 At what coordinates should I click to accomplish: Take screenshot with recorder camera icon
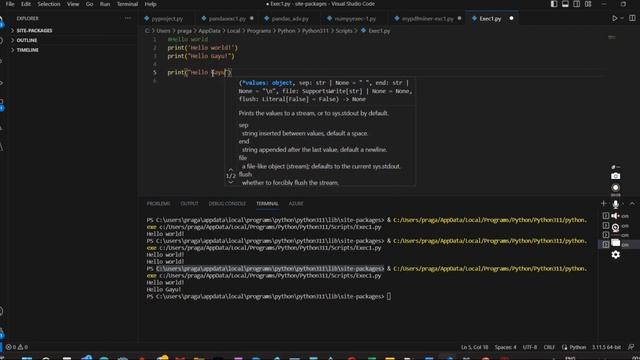tap(616, 176)
